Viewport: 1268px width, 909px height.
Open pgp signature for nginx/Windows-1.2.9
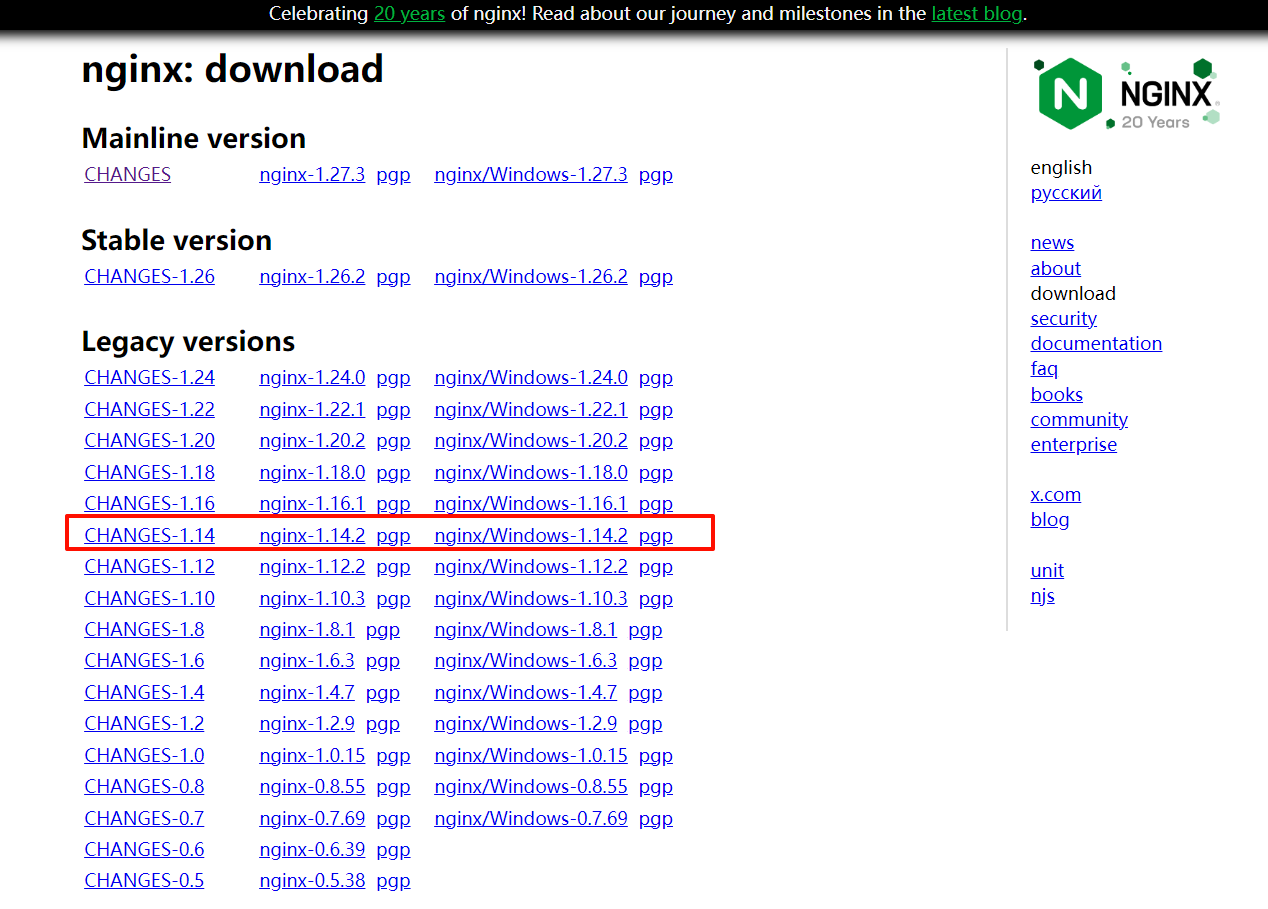tap(646, 723)
